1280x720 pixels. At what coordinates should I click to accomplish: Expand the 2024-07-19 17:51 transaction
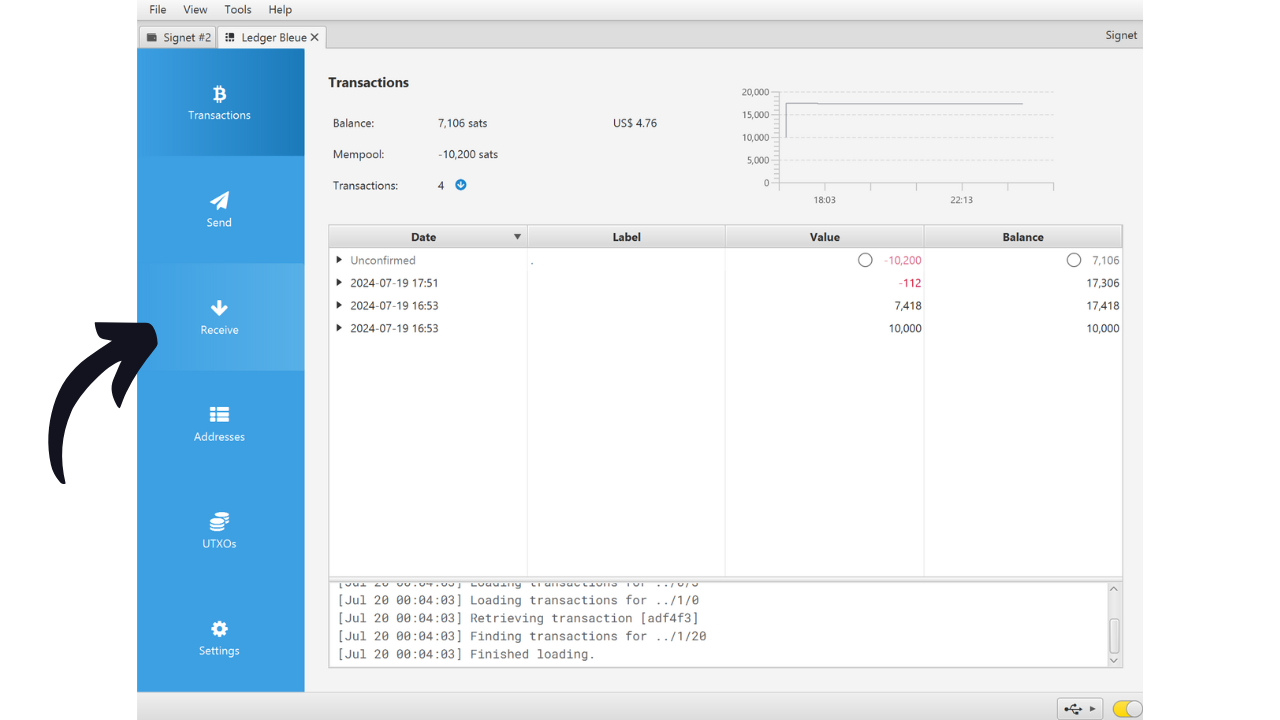click(339, 283)
